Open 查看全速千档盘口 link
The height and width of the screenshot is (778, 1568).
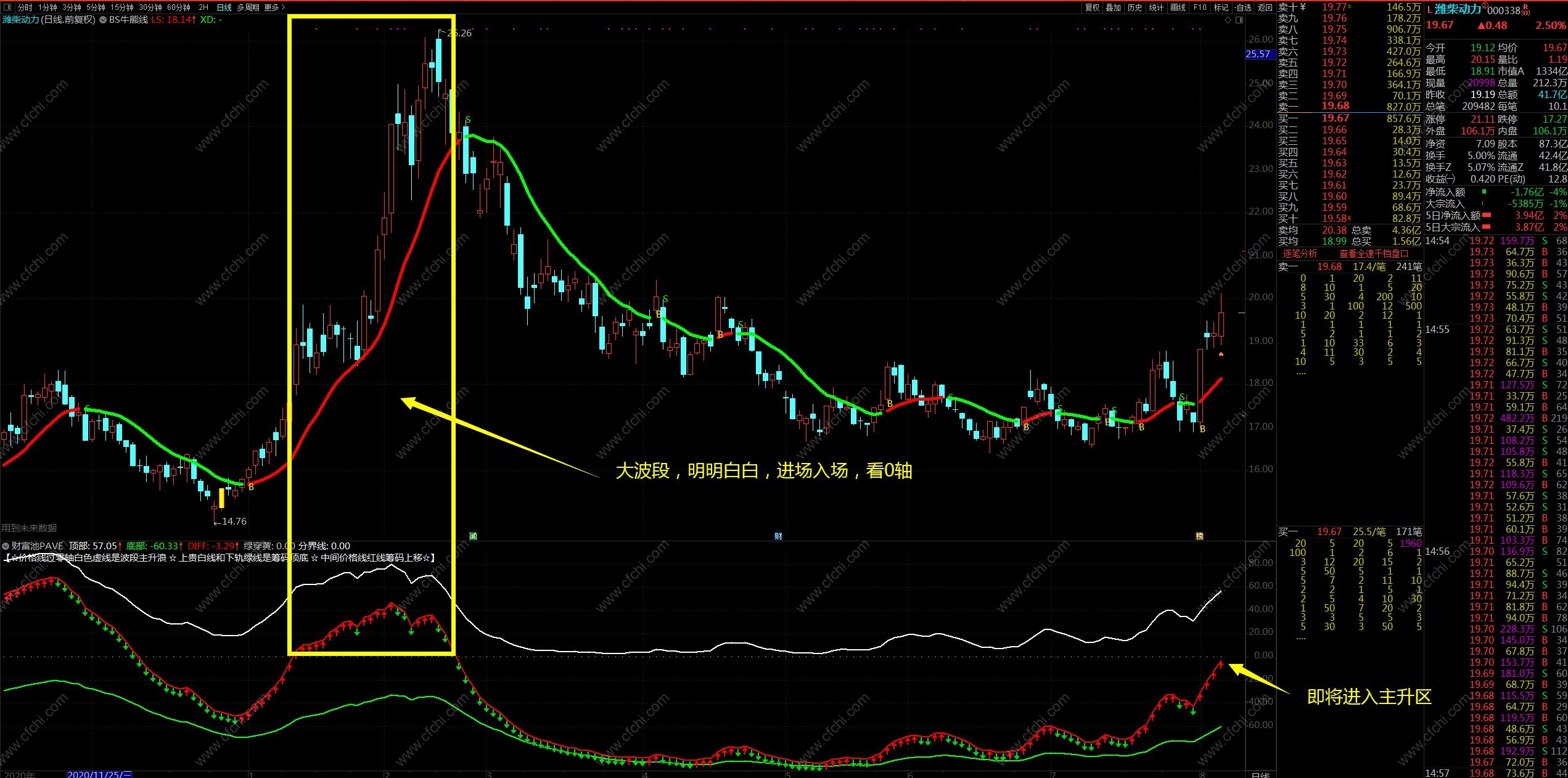pyautogui.click(x=1374, y=253)
